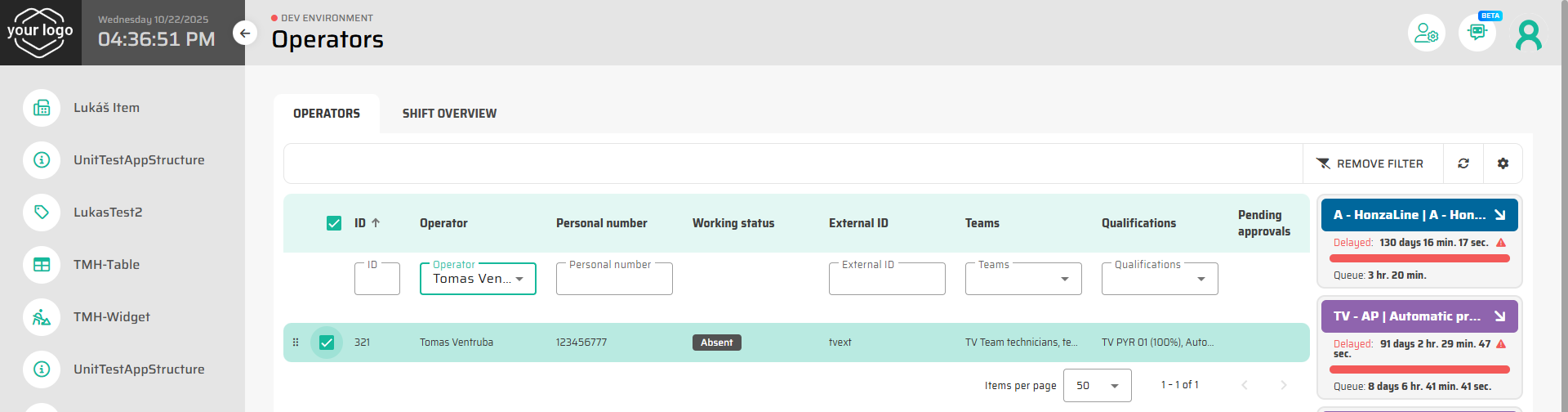Change items per page dropdown
1568x412 pixels.
[1097, 386]
